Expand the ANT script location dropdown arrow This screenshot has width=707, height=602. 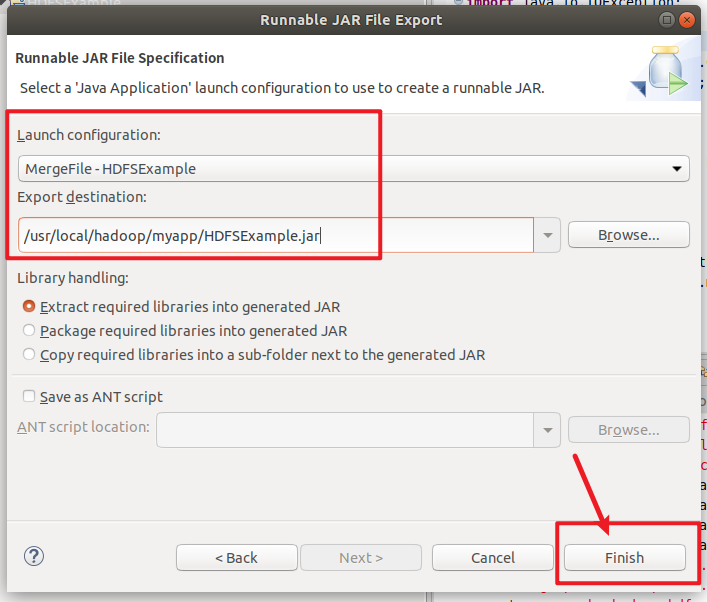click(548, 430)
